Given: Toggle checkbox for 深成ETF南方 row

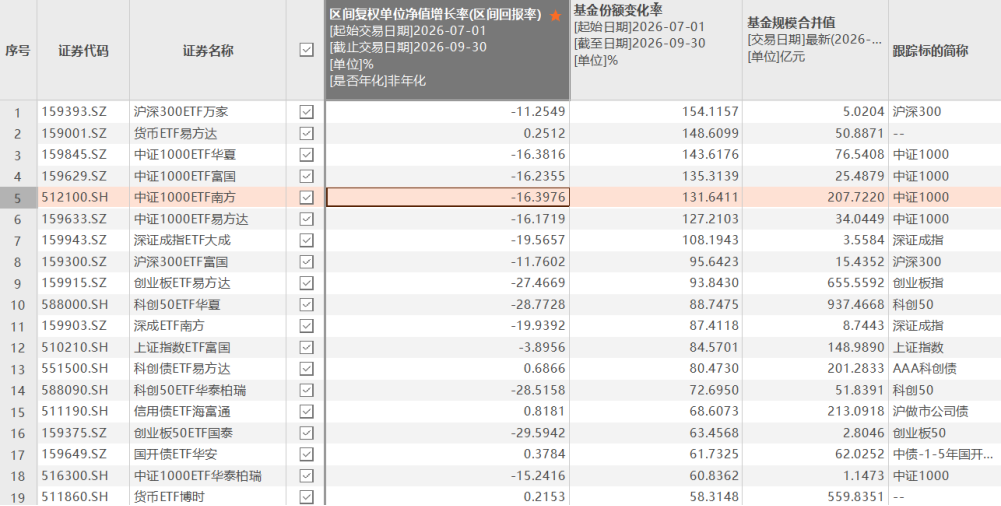Looking at the screenshot, I should pyautogui.click(x=306, y=325).
